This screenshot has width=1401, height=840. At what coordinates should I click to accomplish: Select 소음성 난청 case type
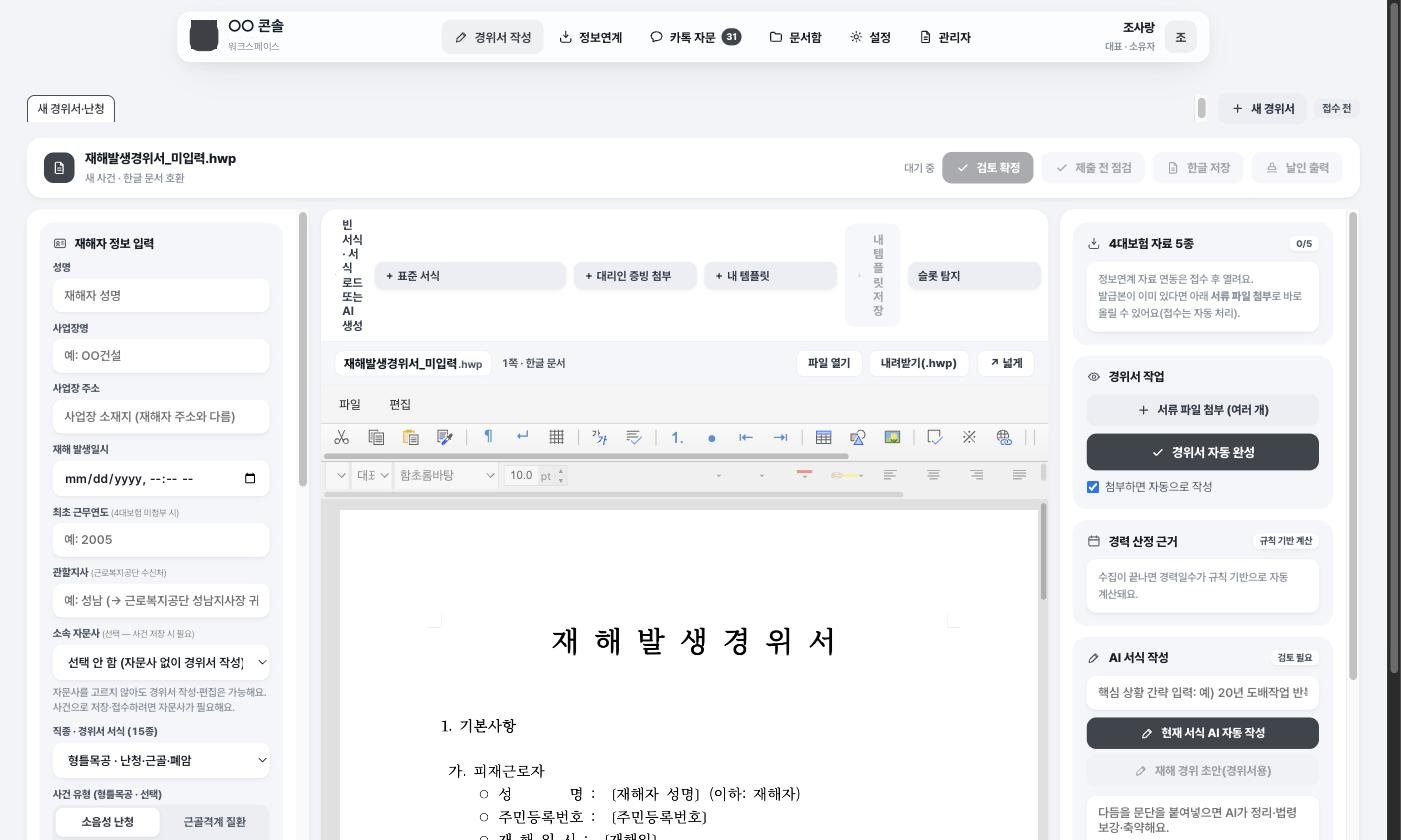(107, 822)
